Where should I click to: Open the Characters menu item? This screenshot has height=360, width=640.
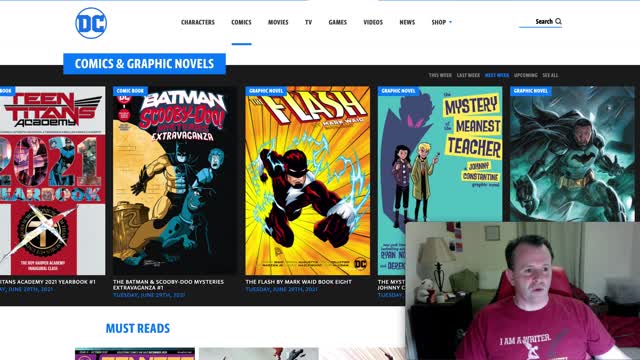pyautogui.click(x=198, y=22)
